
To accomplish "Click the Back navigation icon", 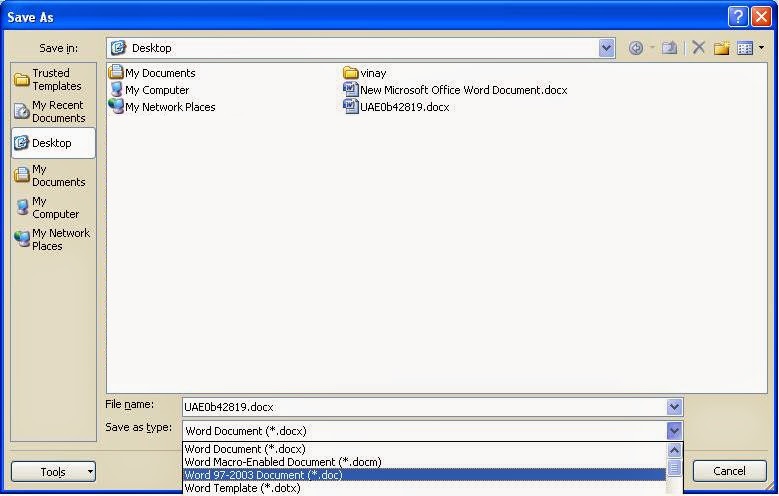I will click(x=635, y=48).
